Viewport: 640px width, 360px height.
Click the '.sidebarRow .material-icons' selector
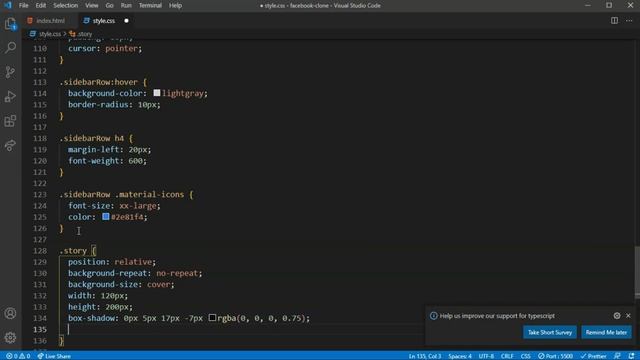pyautogui.click(x=122, y=194)
